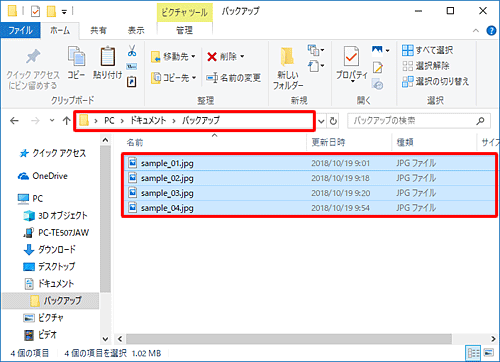This screenshot has width=500, height=362.
Task: Select file sample_04.jpg
Action: tap(309, 208)
